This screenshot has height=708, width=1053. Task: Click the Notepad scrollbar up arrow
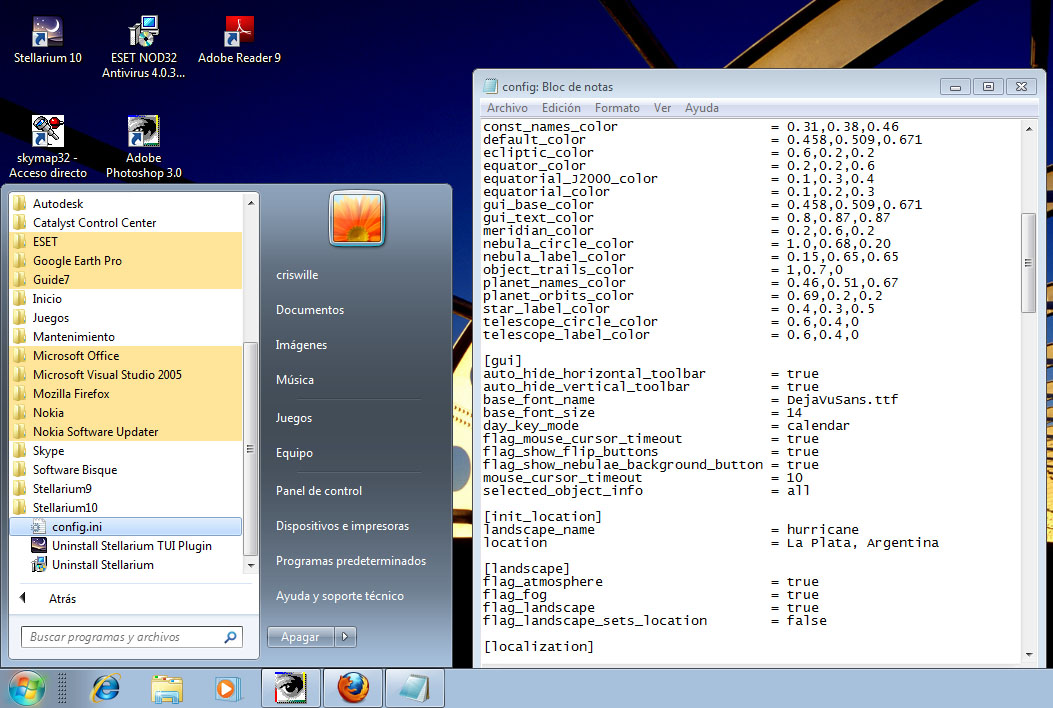(1029, 128)
